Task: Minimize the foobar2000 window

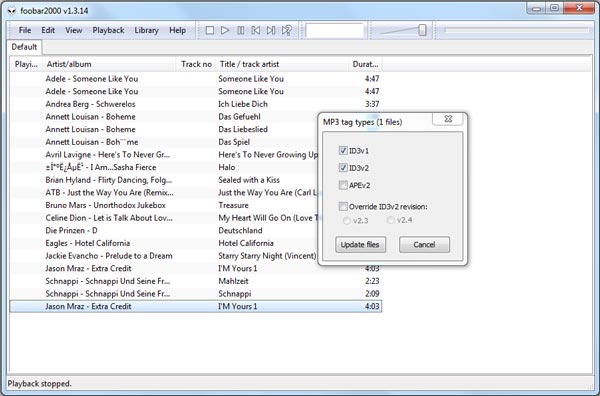Action: point(536,8)
